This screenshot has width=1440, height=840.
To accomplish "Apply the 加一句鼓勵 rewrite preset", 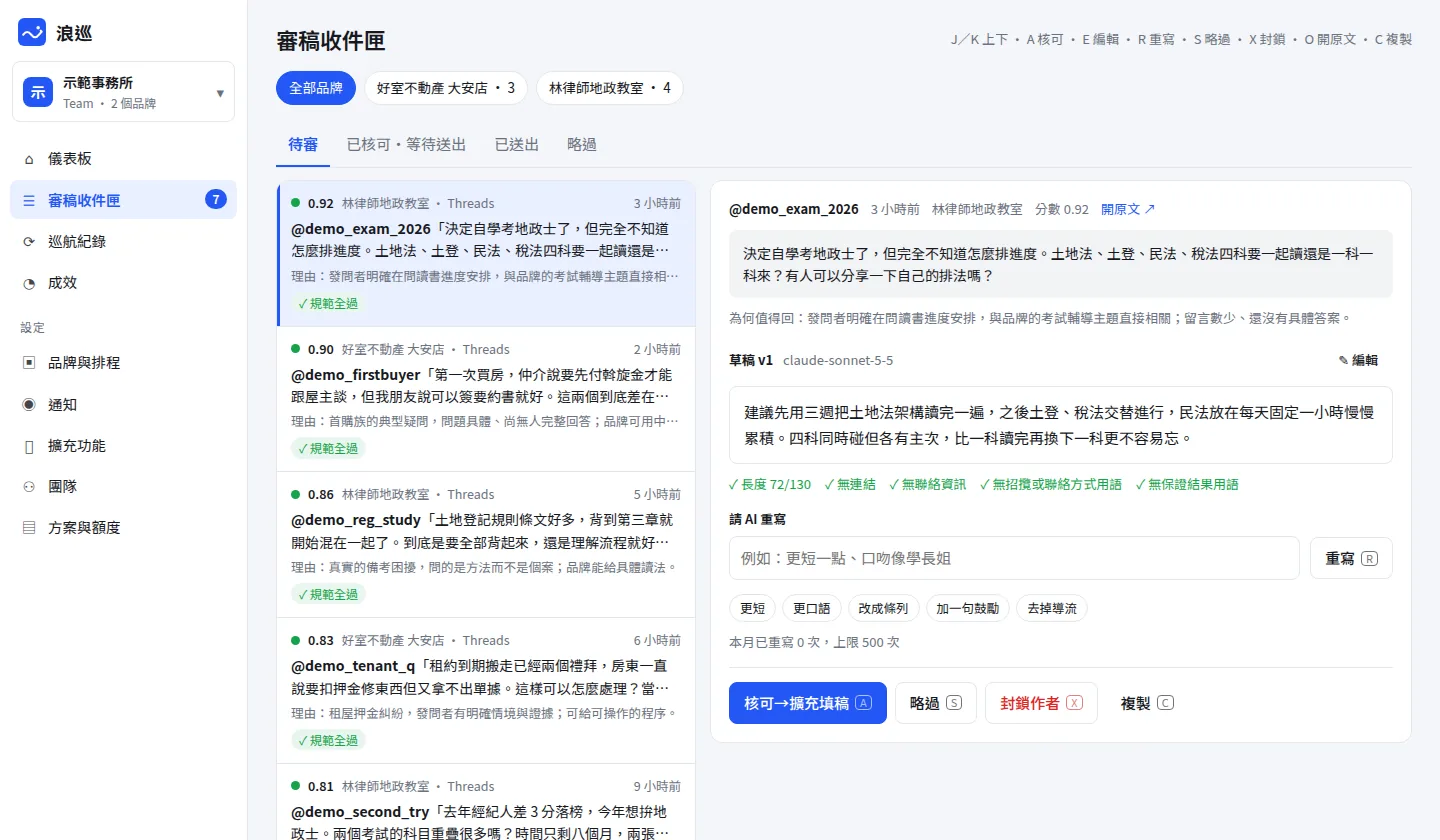I will [x=968, y=608].
